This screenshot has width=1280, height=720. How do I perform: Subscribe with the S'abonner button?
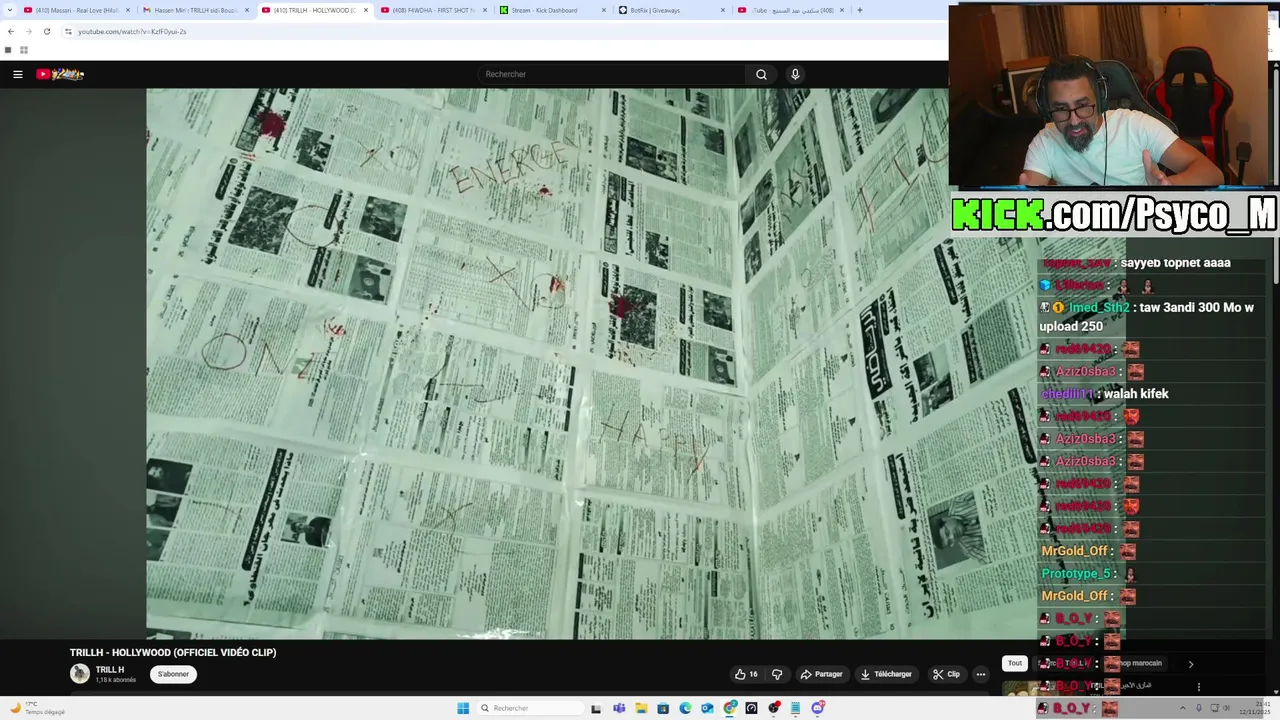click(173, 674)
